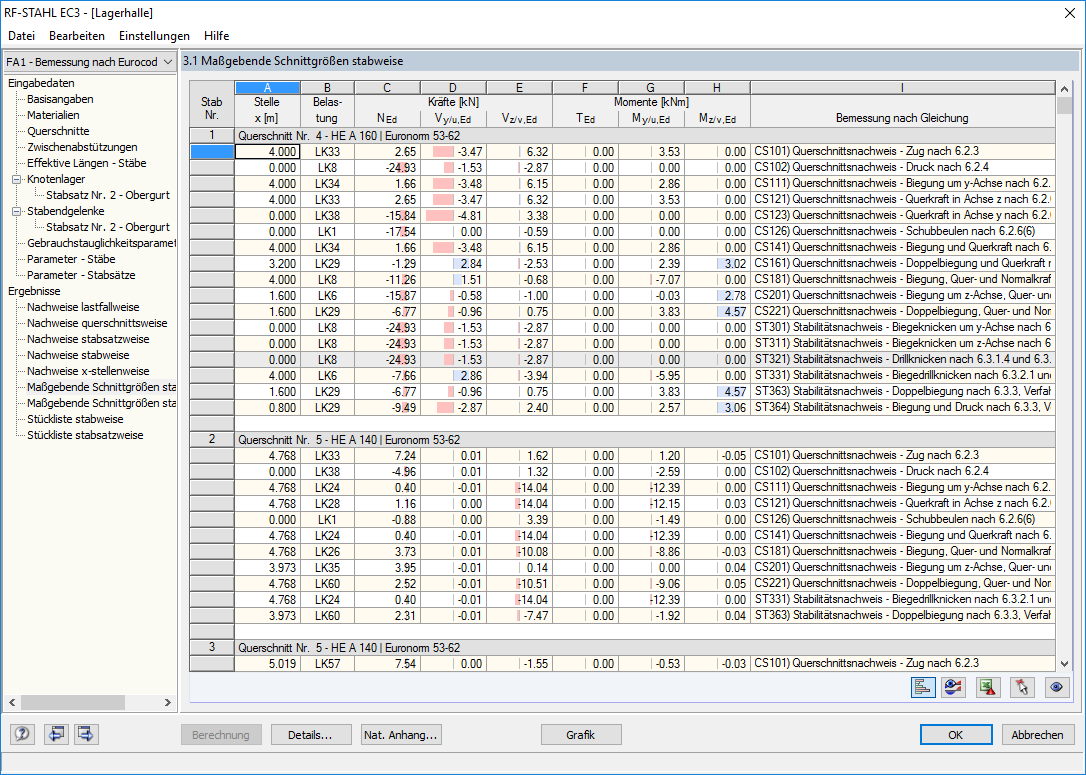1086x775 pixels.
Task: Click the disabled Berechnung button
Action: [x=221, y=735]
